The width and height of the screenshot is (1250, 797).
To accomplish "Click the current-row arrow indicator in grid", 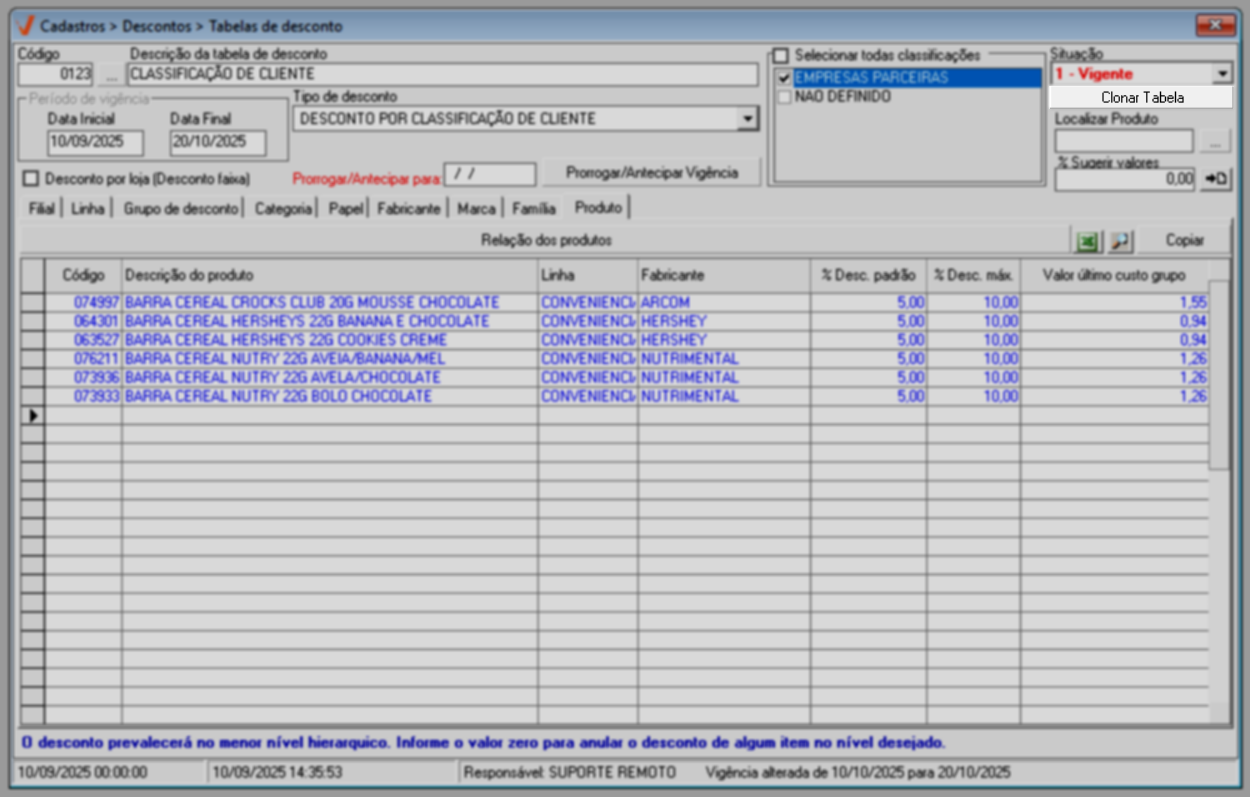I will (x=33, y=415).
